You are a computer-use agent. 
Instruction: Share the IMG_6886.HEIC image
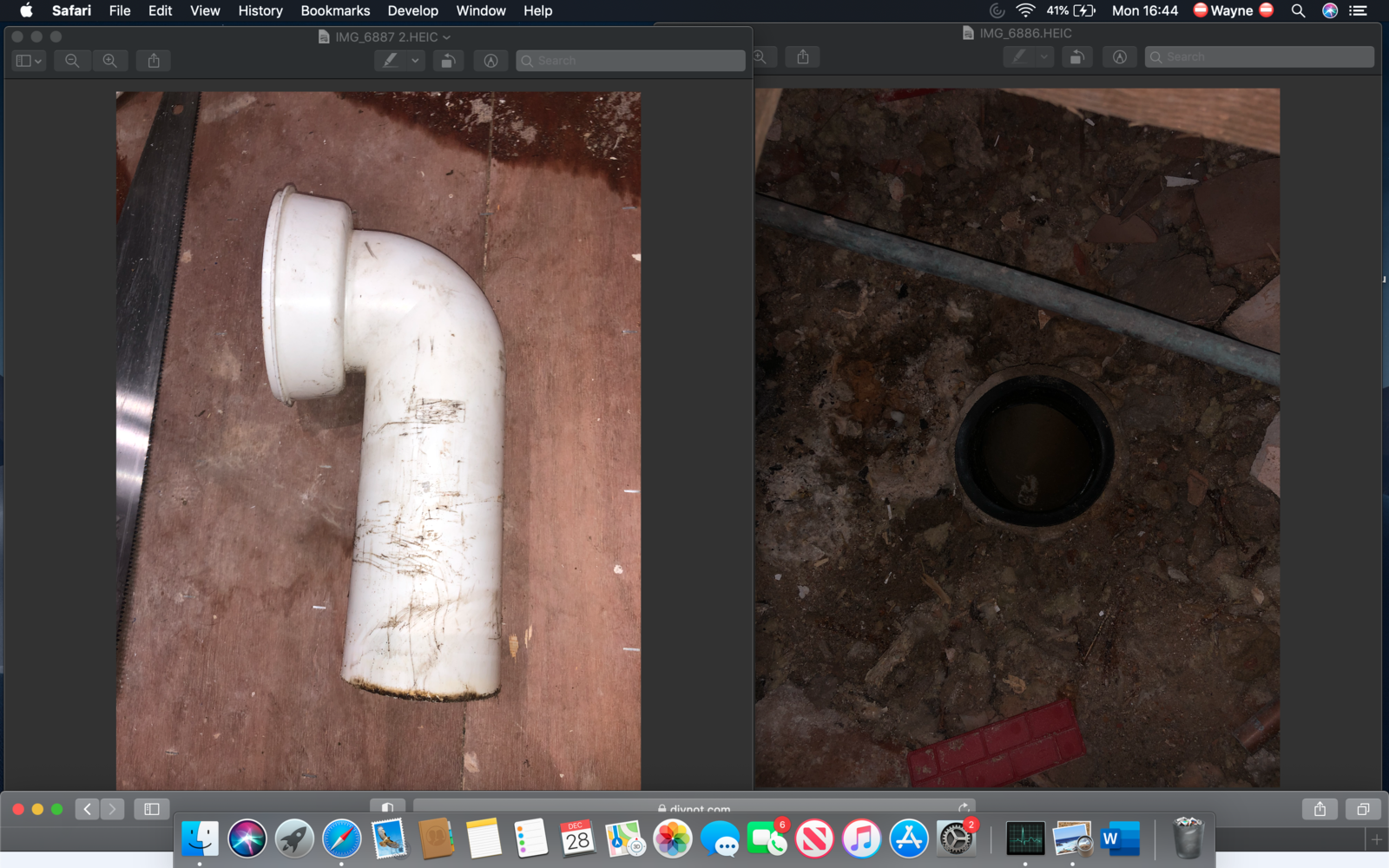[803, 57]
